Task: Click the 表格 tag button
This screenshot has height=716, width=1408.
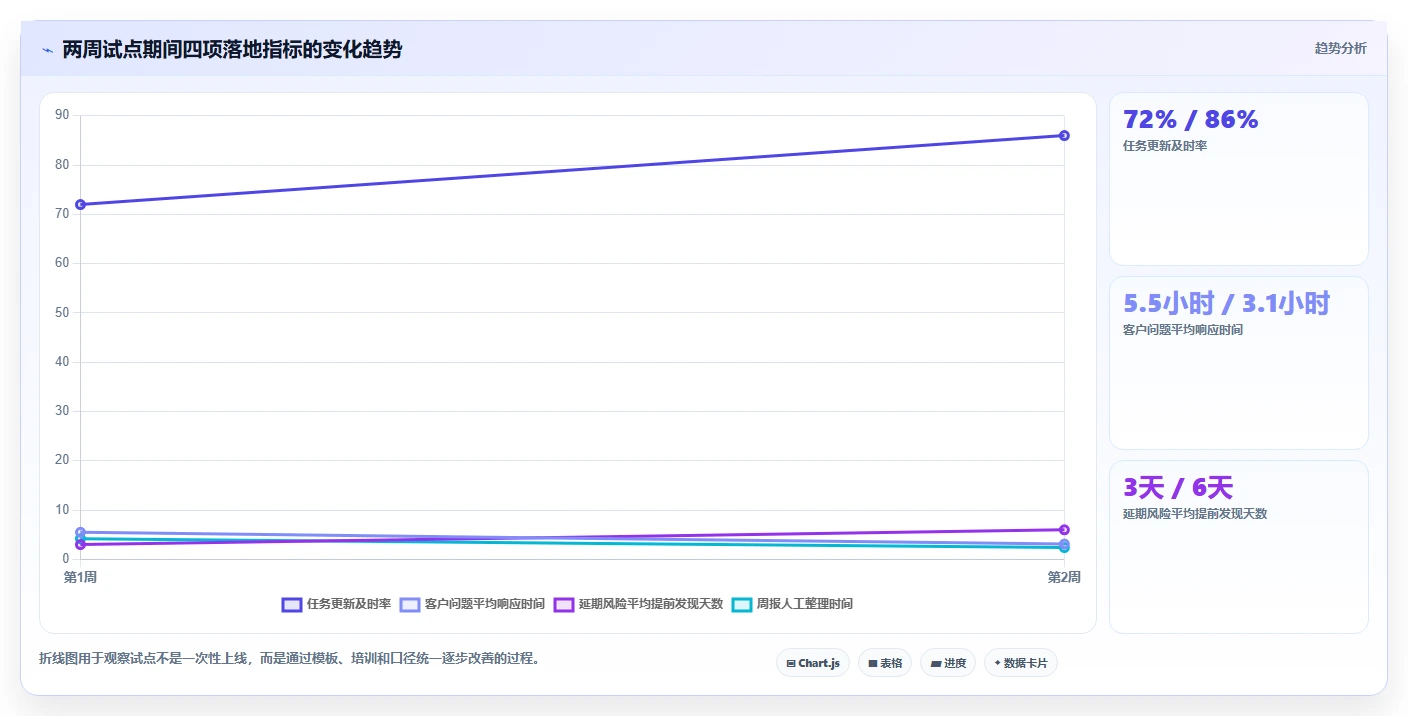Action: [885, 663]
